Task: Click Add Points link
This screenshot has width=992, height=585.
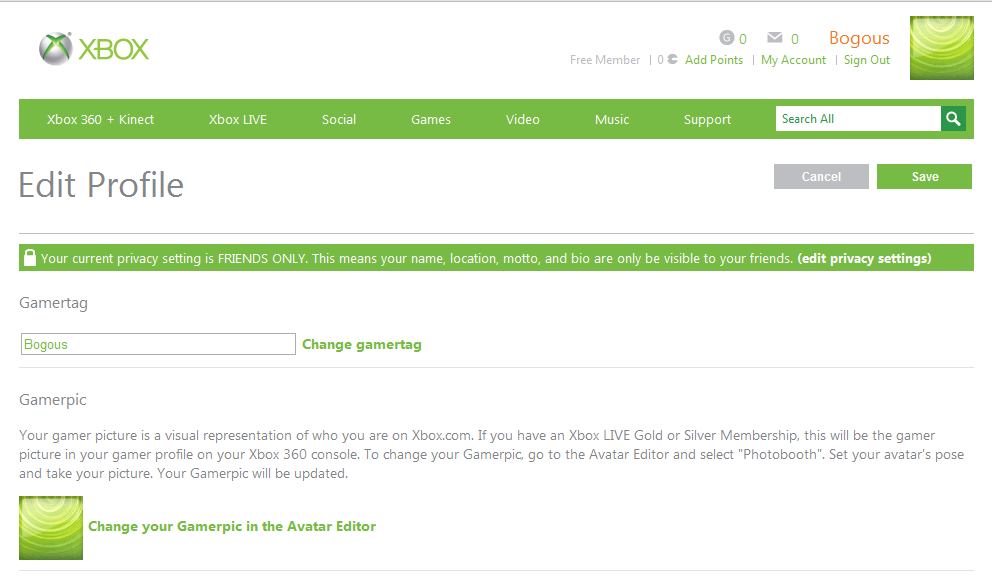Action: [x=714, y=59]
